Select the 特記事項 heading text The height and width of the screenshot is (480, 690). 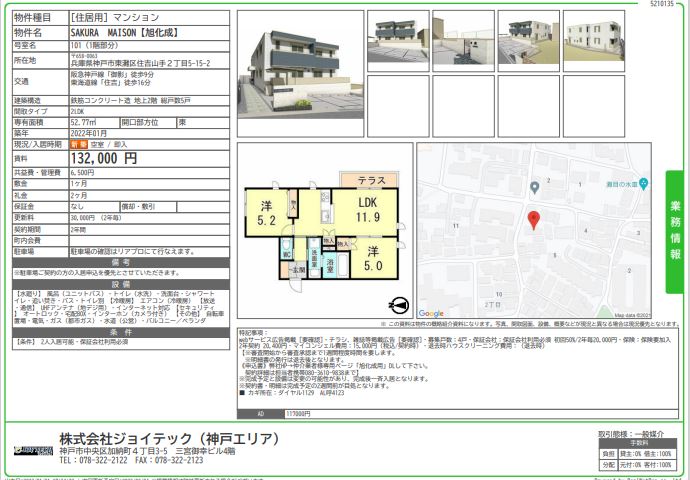pos(253,333)
